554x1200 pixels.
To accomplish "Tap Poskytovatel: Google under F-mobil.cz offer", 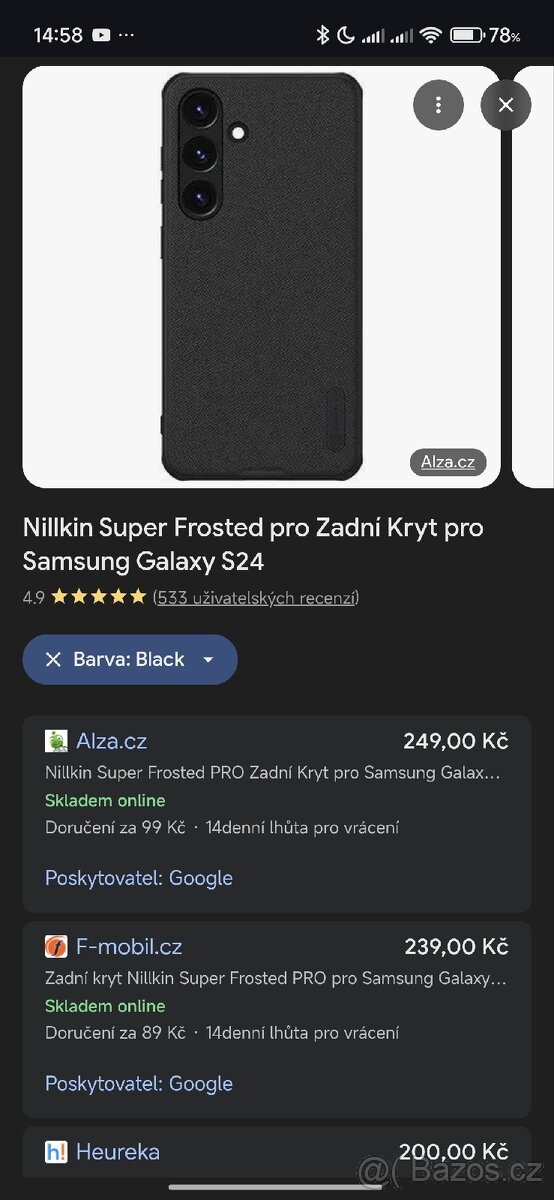I will point(139,1083).
